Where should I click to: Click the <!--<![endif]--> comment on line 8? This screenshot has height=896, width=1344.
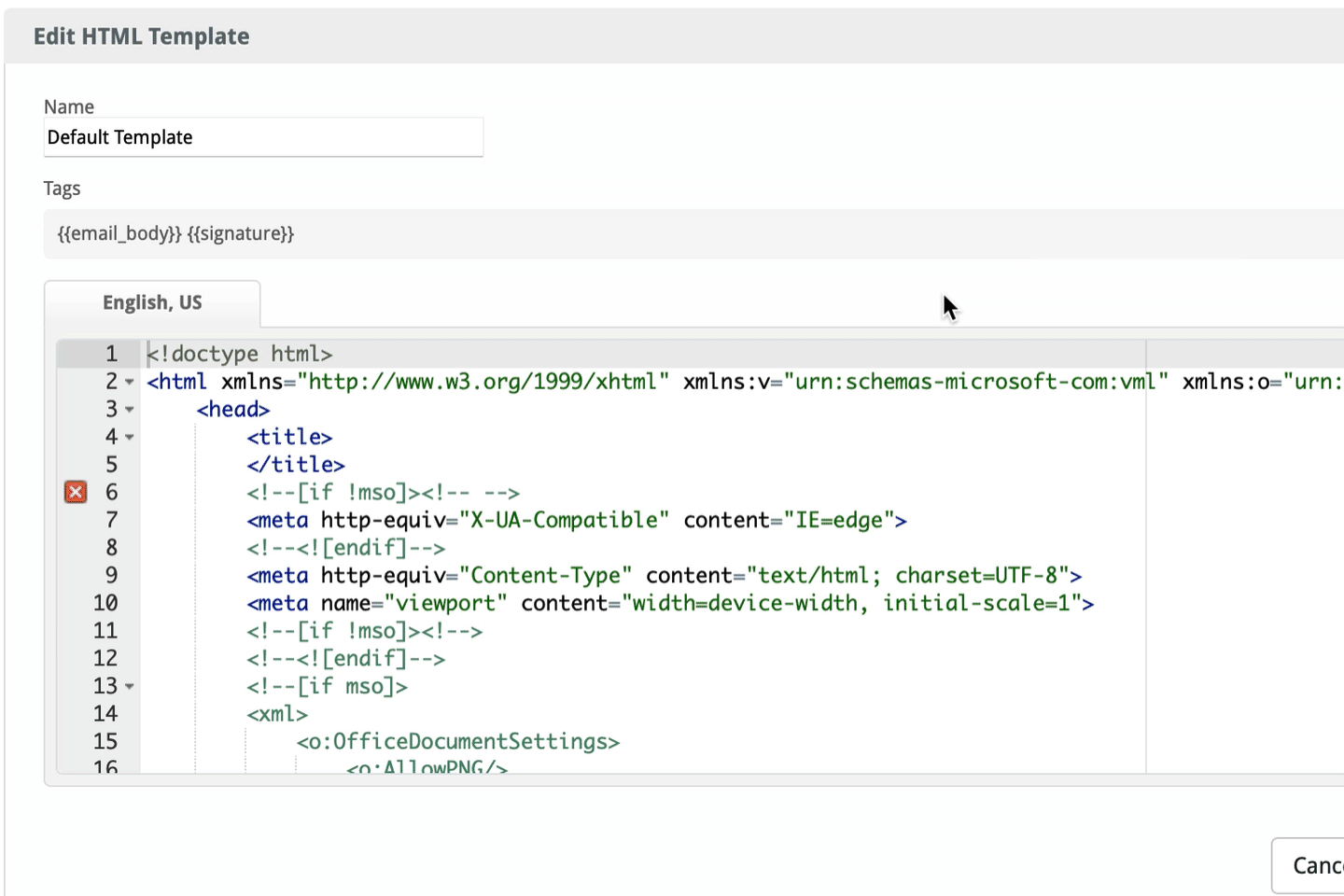click(346, 548)
